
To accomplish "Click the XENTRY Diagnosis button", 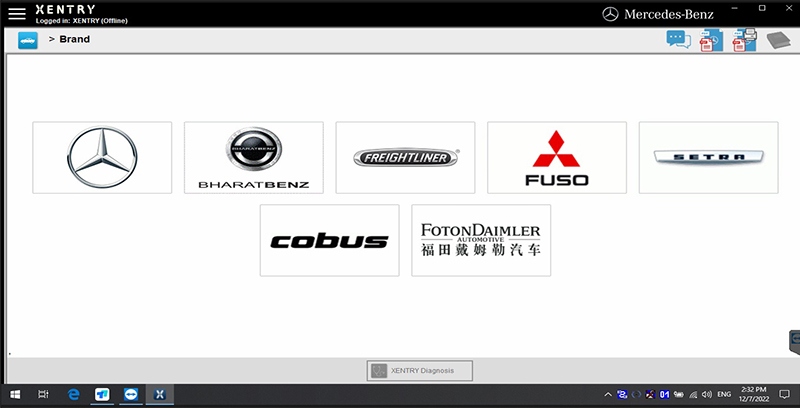I will click(419, 371).
